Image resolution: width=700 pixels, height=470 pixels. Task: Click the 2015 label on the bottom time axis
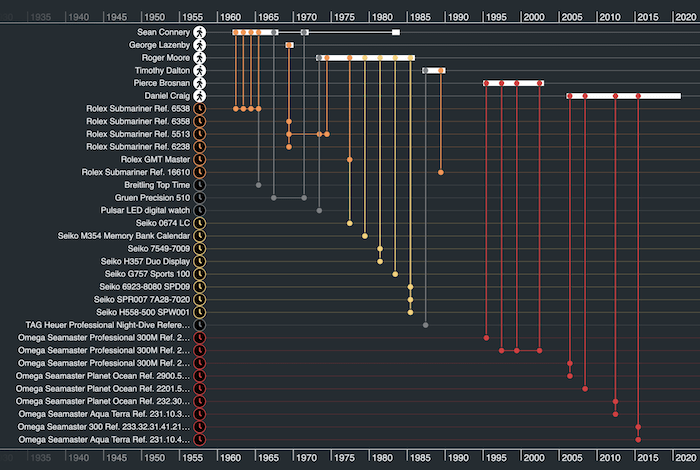click(648, 458)
